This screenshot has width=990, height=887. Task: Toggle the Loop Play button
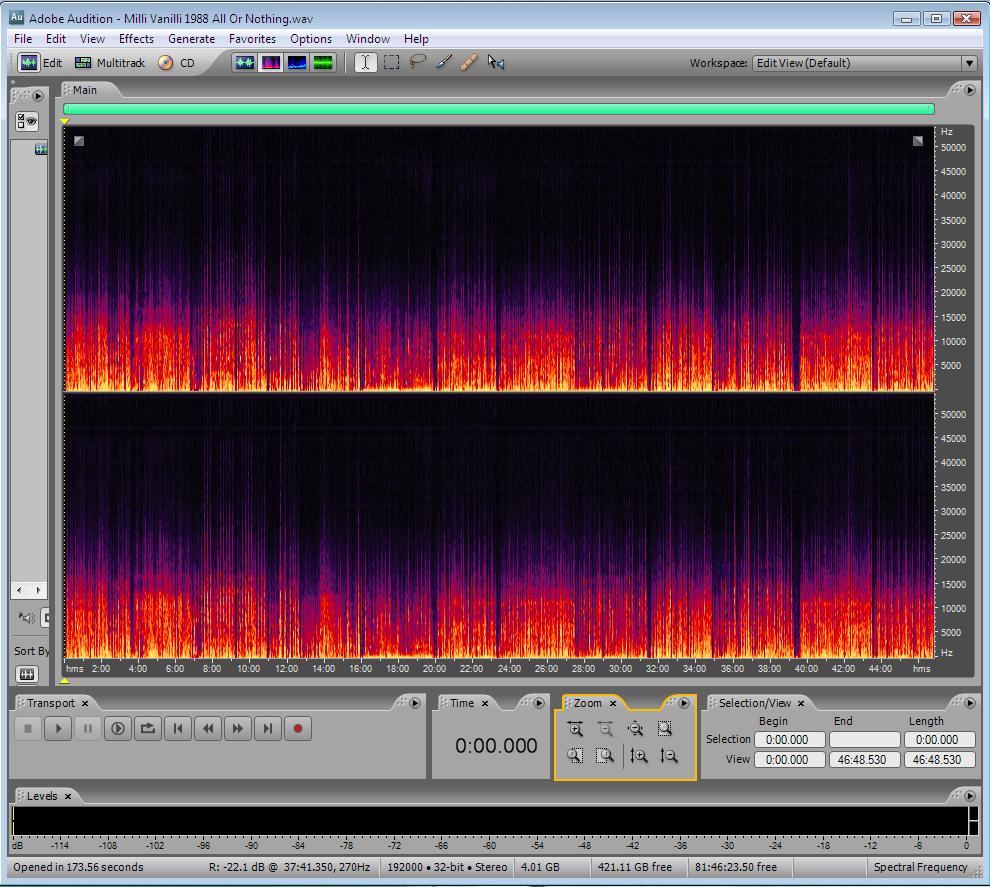pos(148,729)
